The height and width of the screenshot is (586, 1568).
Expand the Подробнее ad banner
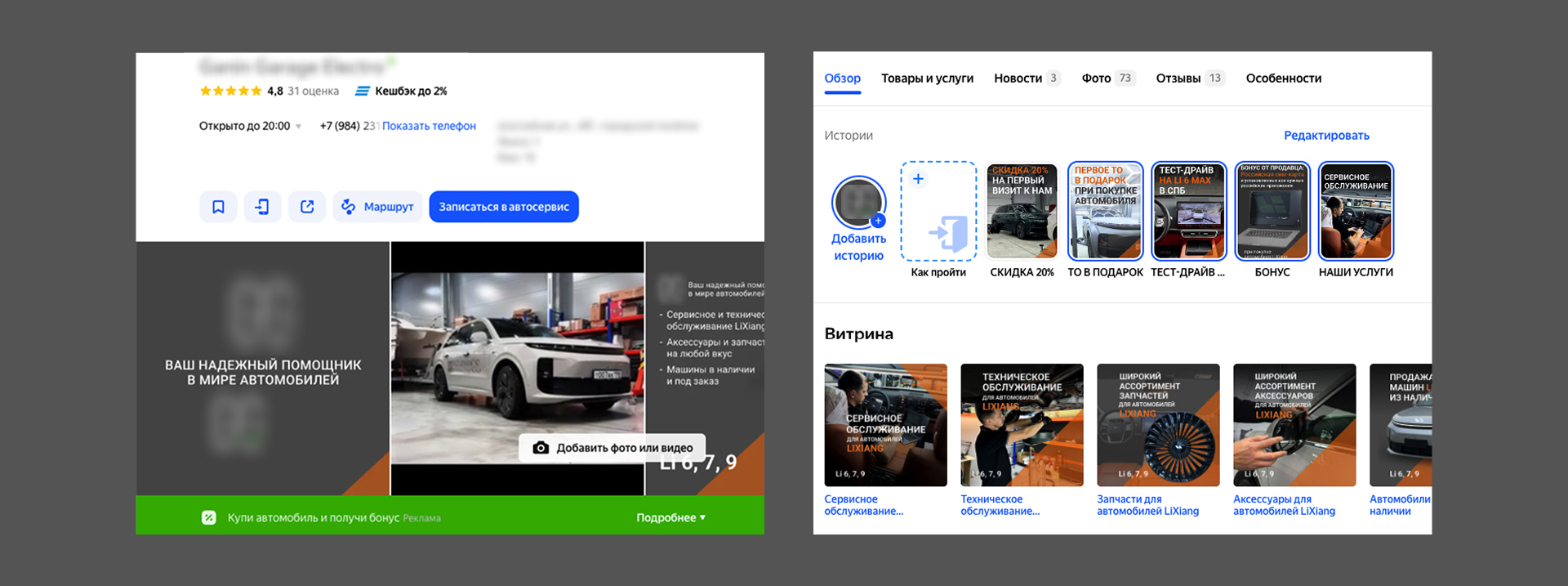[x=670, y=517]
